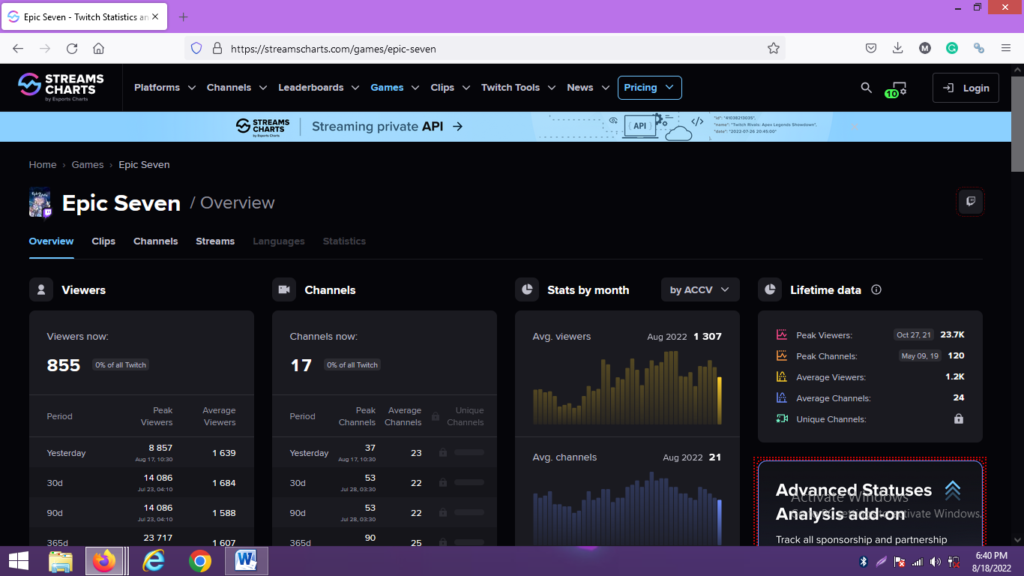Open the 'by ACCV' stats selector
The height and width of the screenshot is (576, 1024).
pyautogui.click(x=699, y=290)
